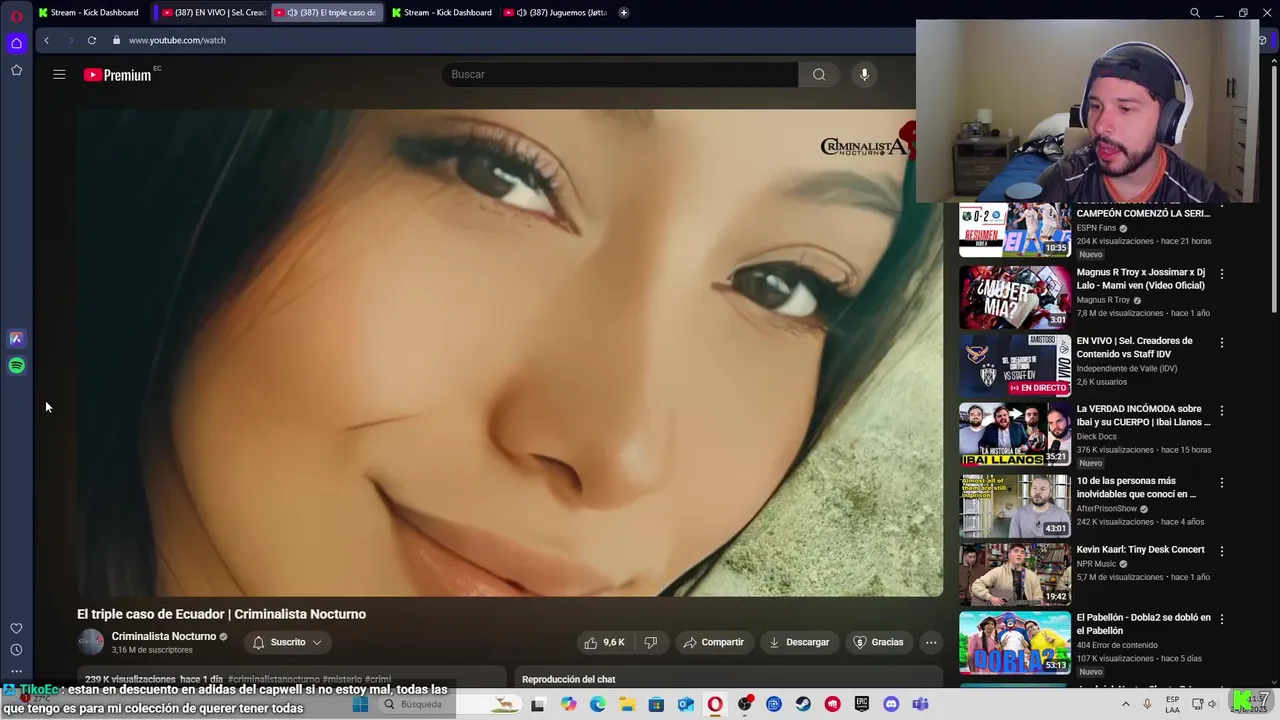
Task: Open options menu for EN VIVO IDV video
Action: point(1221,342)
